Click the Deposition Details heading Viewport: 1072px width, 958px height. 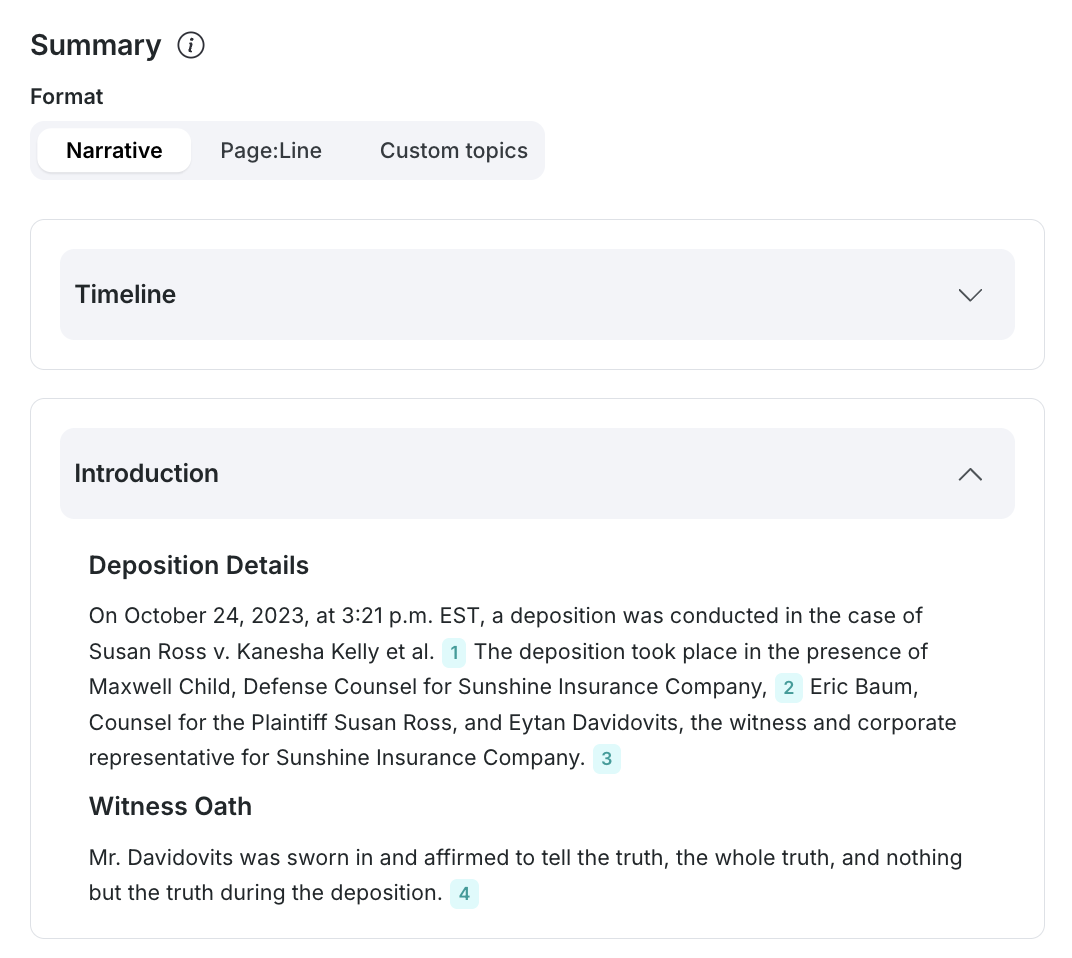(198, 565)
